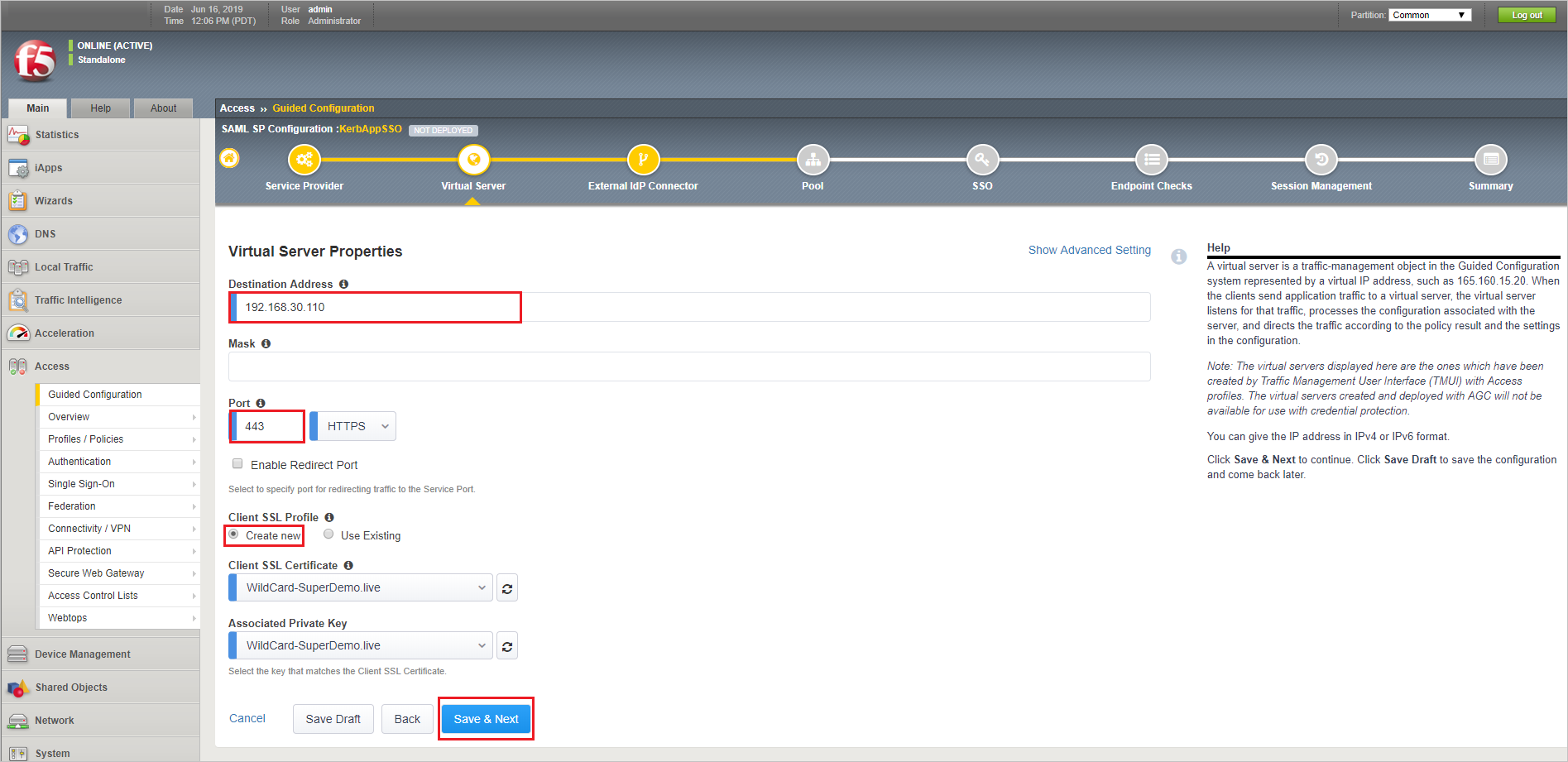
Task: Jump to the Summary step icon
Action: (x=1491, y=160)
